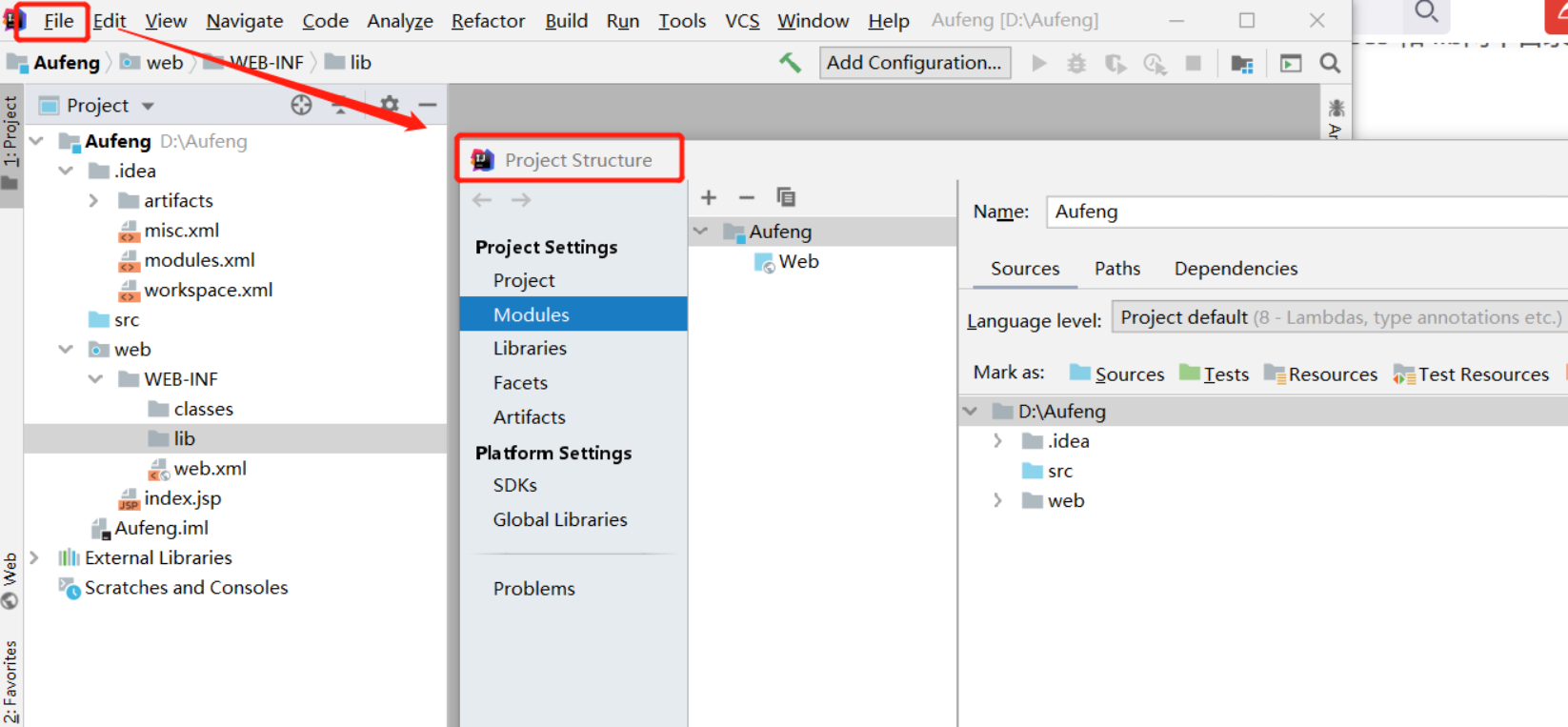Collapse the WEB-INF folder
1568x727 pixels.
(x=95, y=378)
